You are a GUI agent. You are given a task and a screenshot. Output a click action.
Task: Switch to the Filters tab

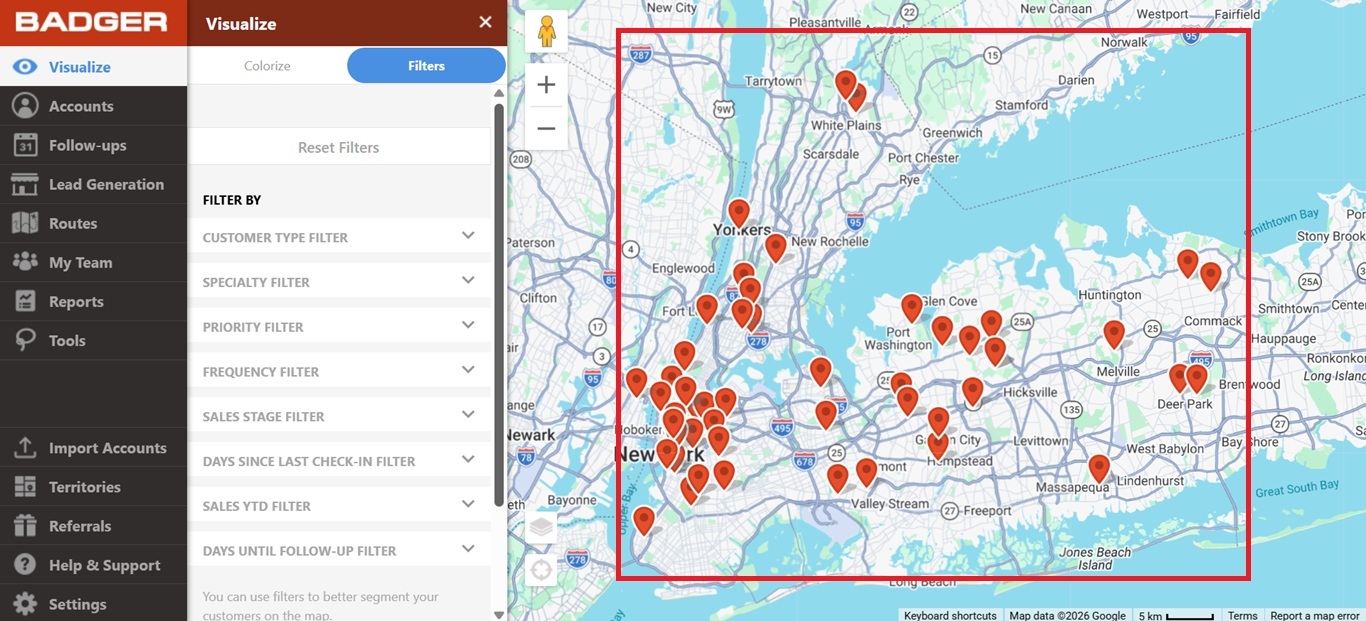[x=426, y=66]
